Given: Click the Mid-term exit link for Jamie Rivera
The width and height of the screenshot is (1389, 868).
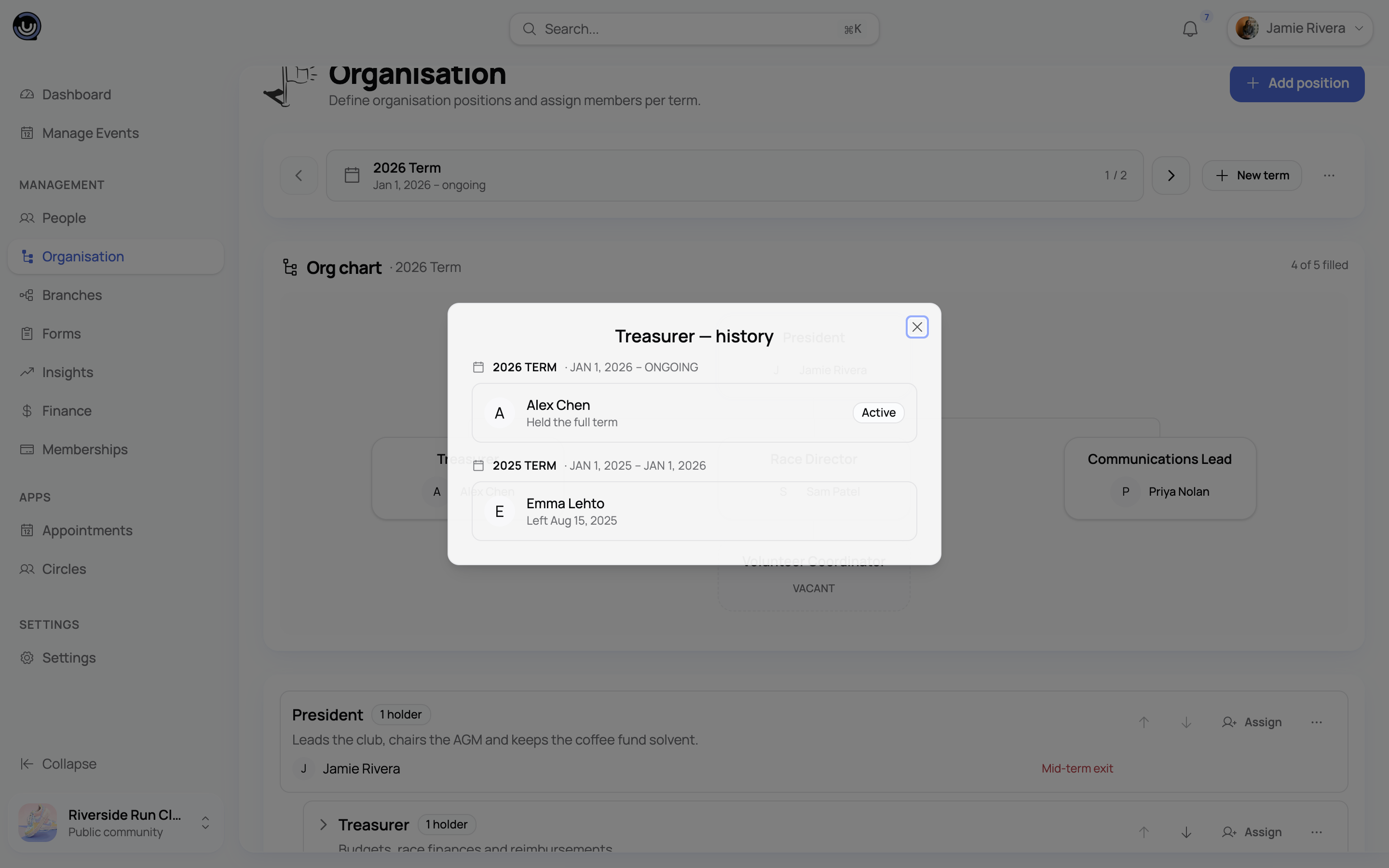Looking at the screenshot, I should [1077, 769].
